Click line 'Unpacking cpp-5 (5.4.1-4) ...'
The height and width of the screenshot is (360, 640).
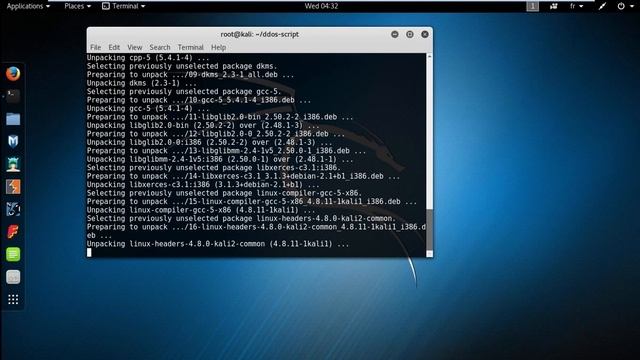pos(148,58)
